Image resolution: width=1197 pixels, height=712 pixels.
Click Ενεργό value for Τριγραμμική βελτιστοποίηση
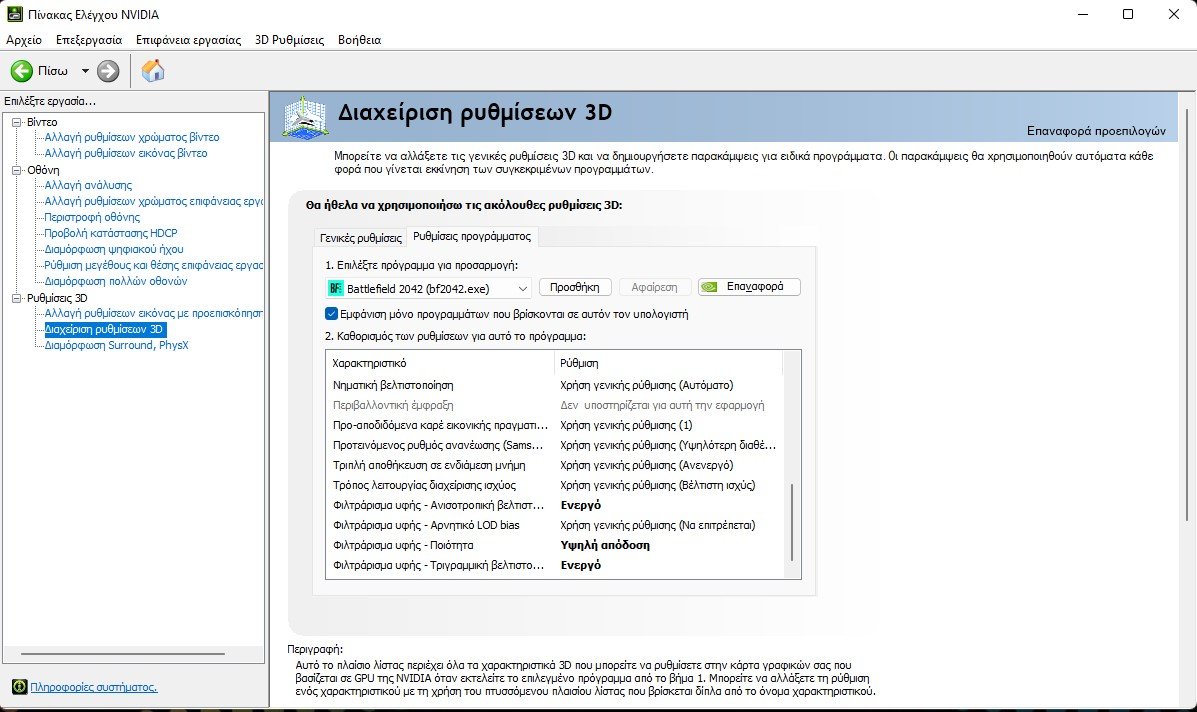pos(580,565)
